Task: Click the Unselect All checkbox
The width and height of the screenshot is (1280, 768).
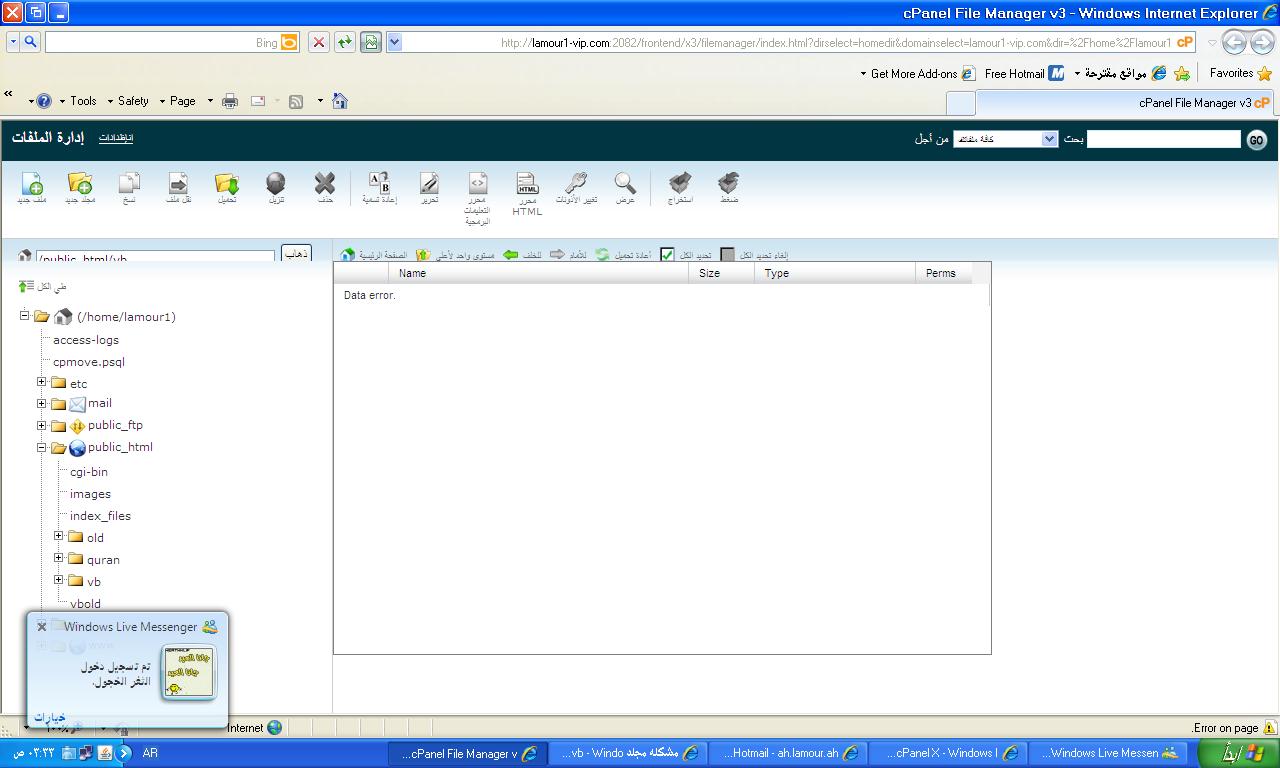Action: tap(727, 255)
